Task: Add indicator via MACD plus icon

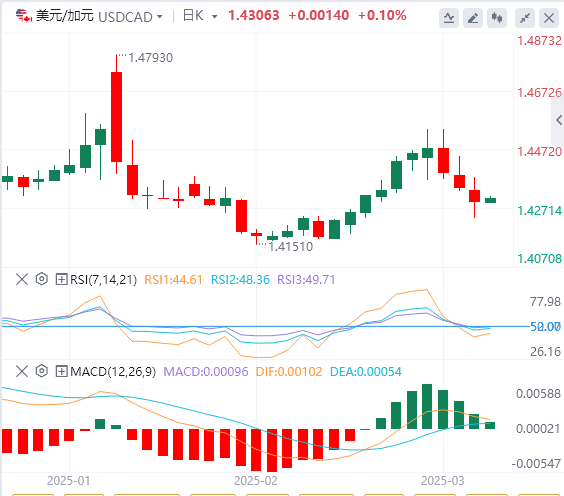Action: 61,371
